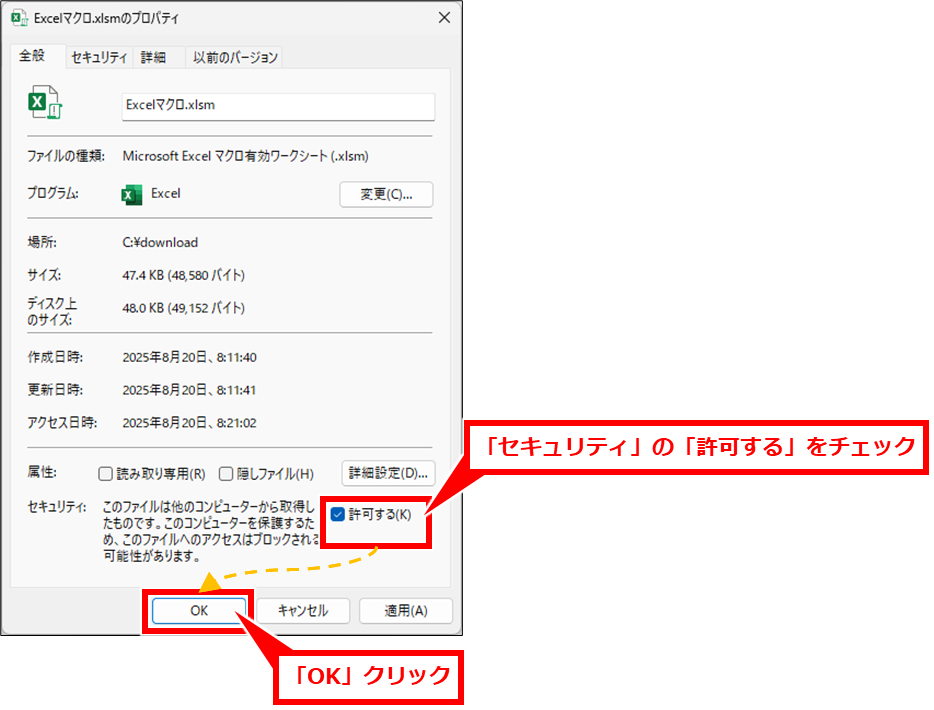
Task: Click creation date 2025年8月20日、8:11:40
Action: point(189,357)
